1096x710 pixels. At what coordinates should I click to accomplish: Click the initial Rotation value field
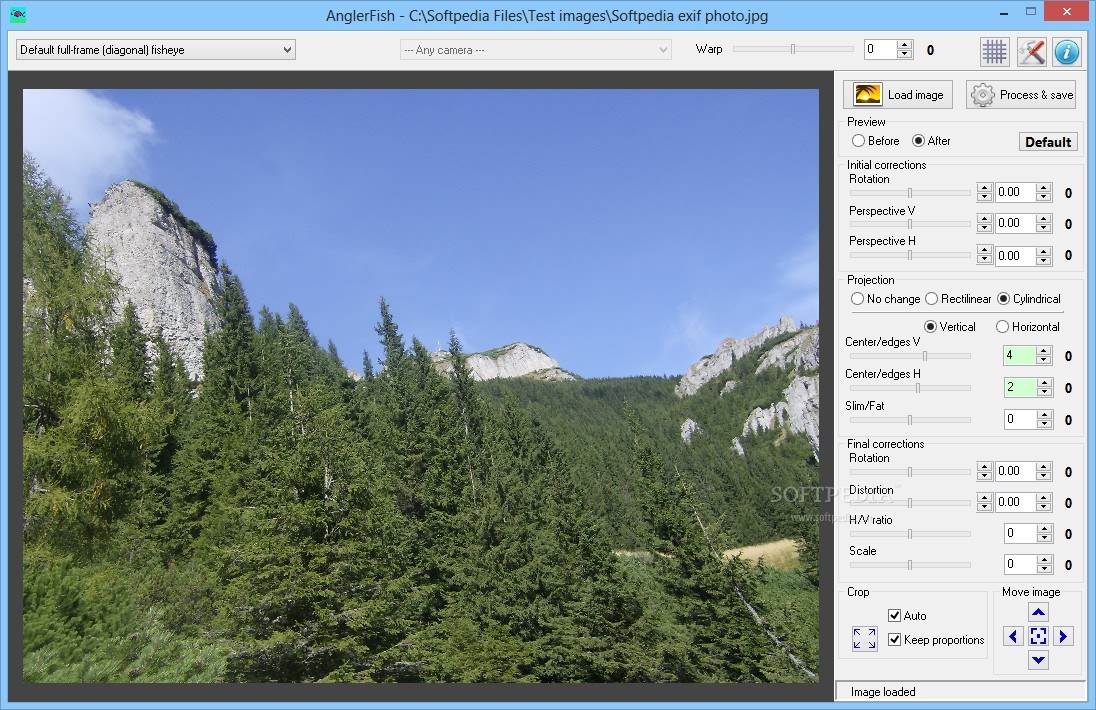click(1014, 192)
